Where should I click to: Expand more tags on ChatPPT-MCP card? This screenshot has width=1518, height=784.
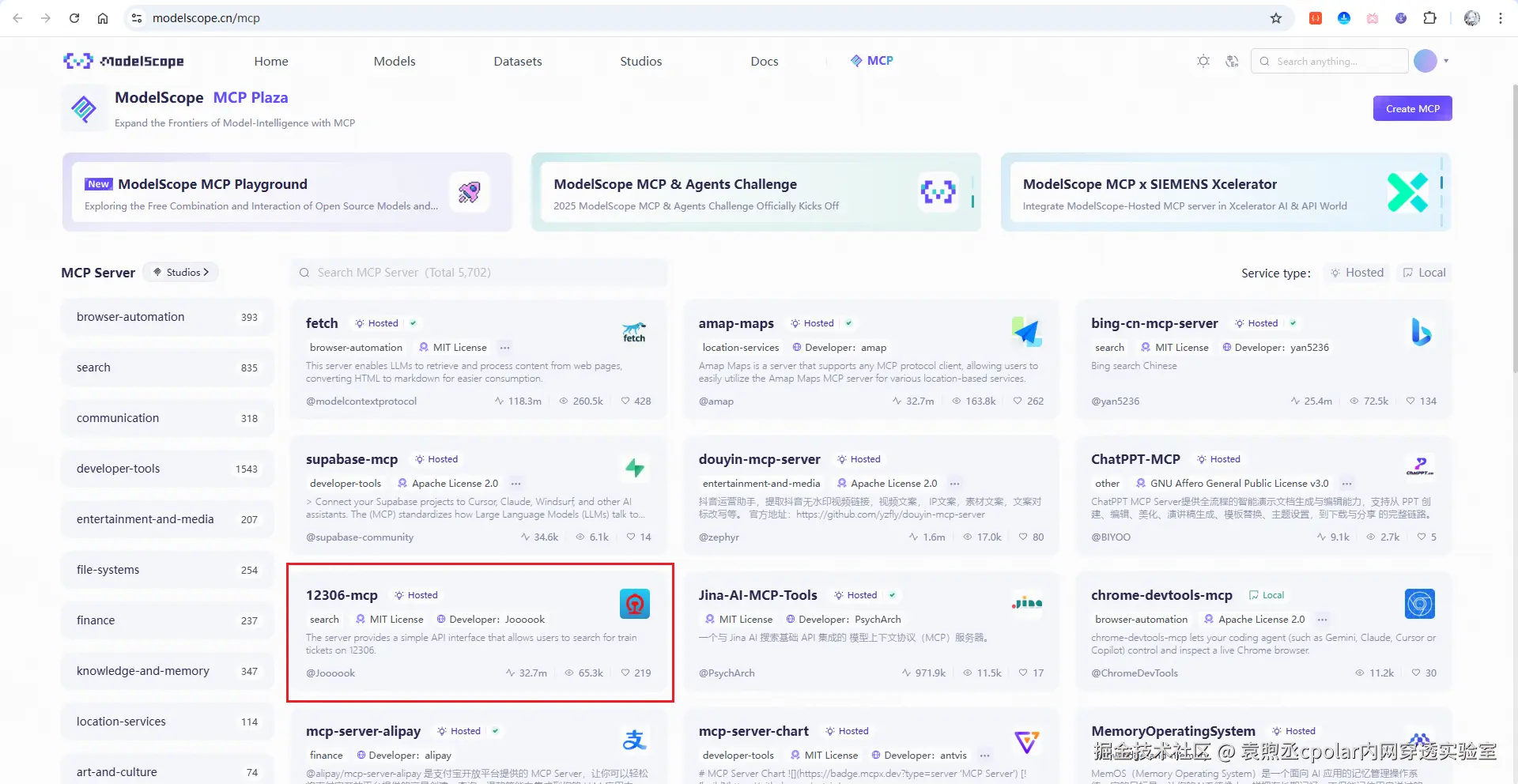tap(1347, 484)
